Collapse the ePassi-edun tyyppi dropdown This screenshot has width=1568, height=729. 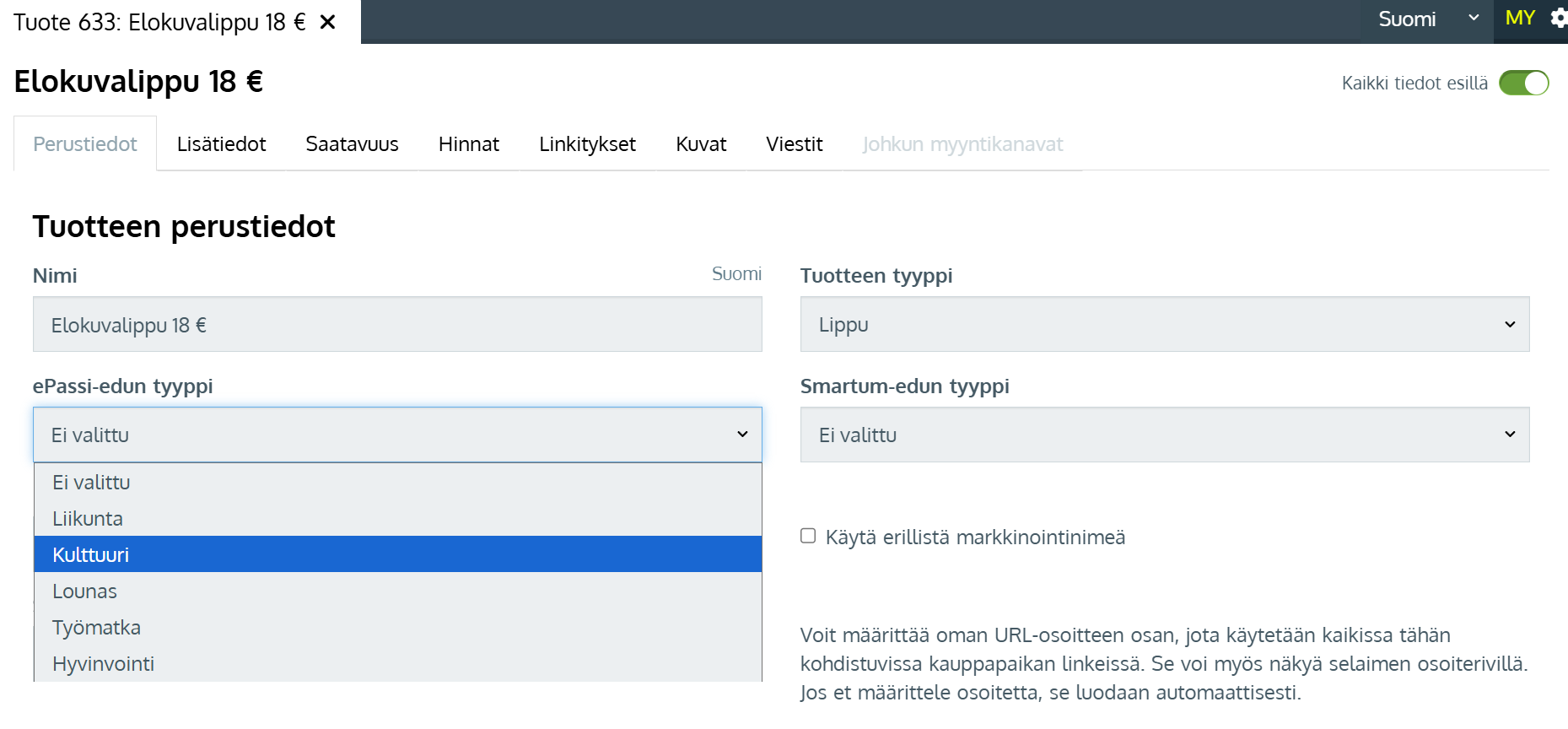coord(397,435)
